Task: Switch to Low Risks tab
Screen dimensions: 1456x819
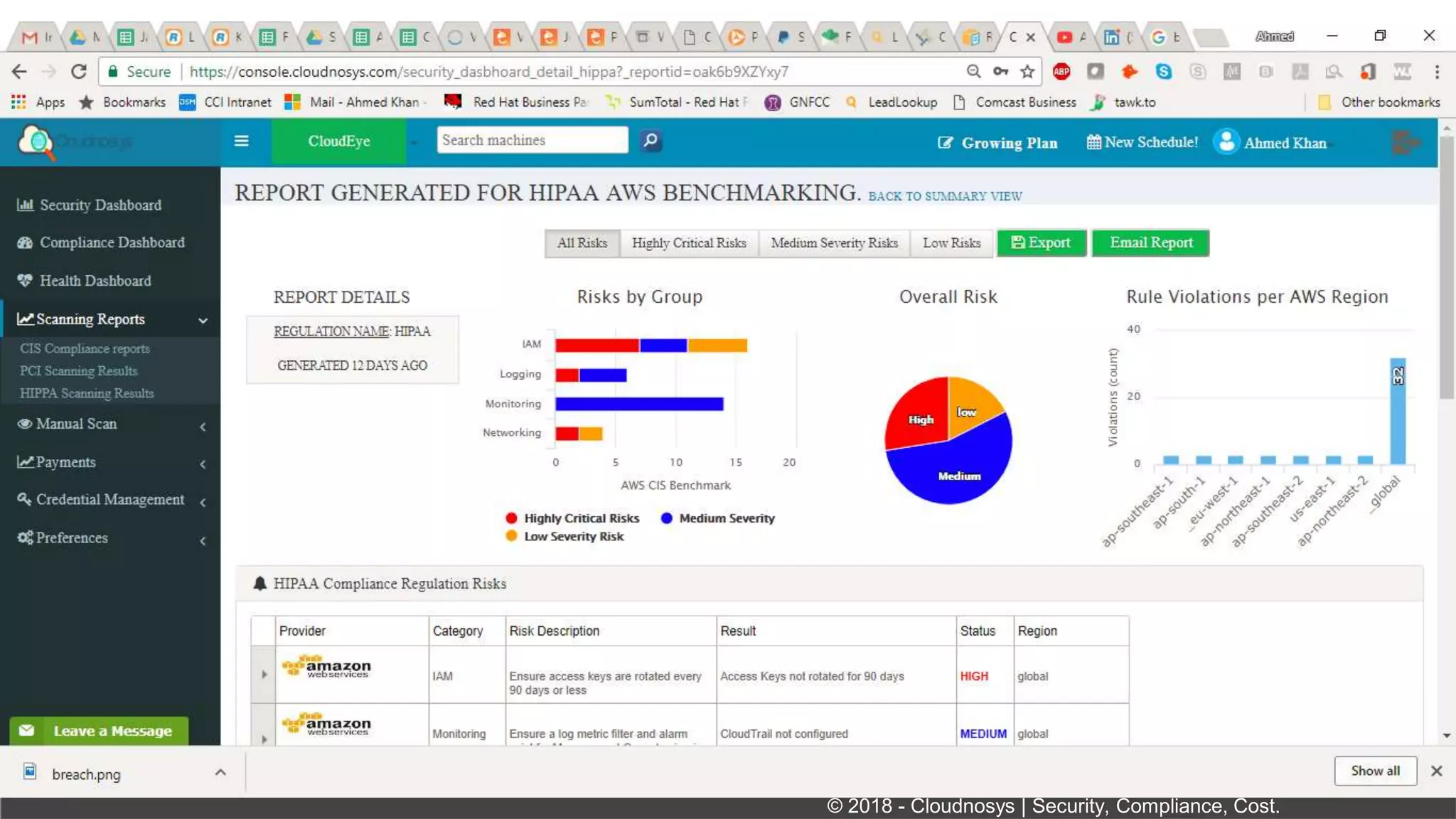Action: pos(952,243)
